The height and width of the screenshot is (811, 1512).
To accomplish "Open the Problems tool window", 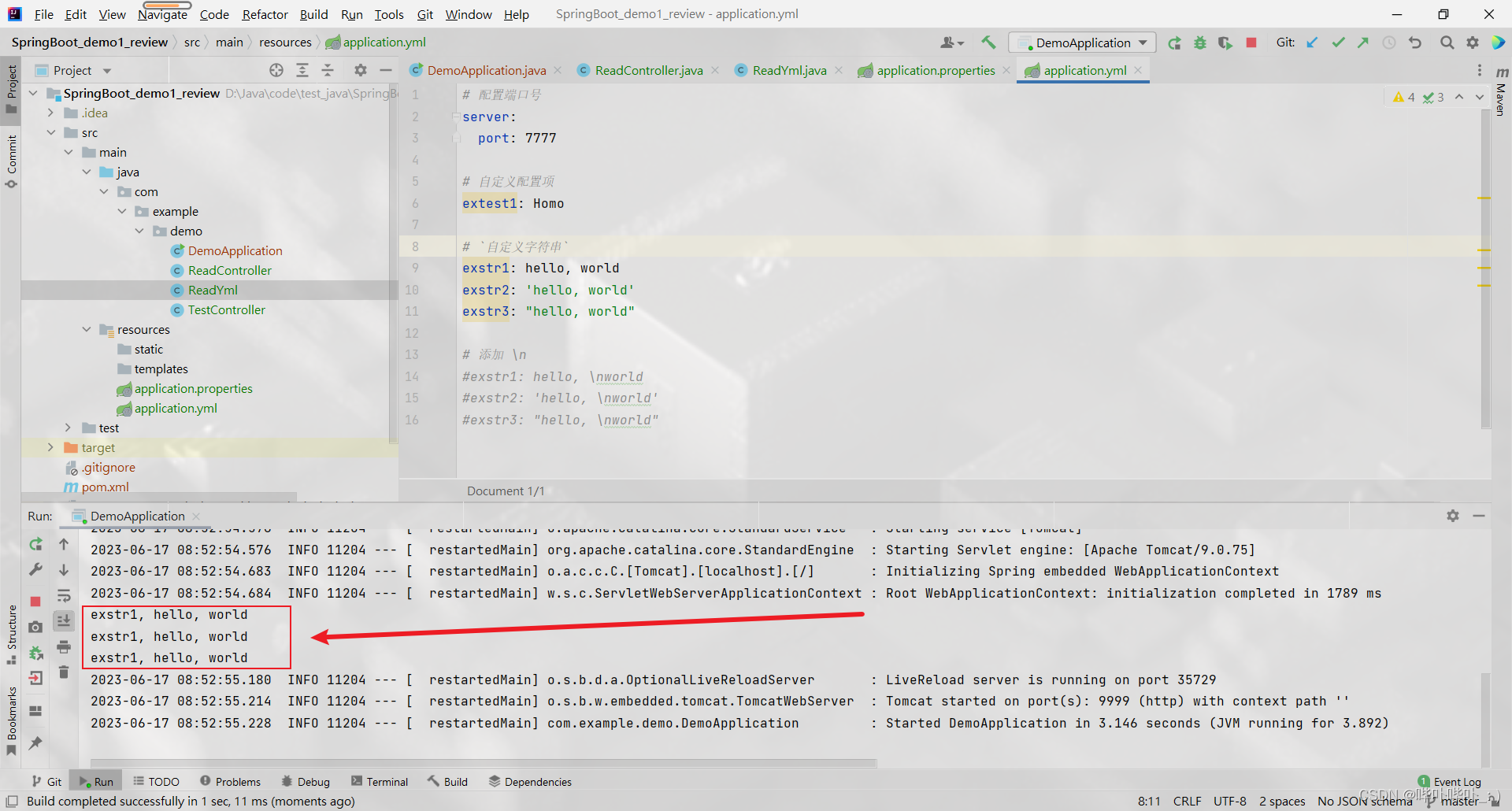I will [230, 782].
